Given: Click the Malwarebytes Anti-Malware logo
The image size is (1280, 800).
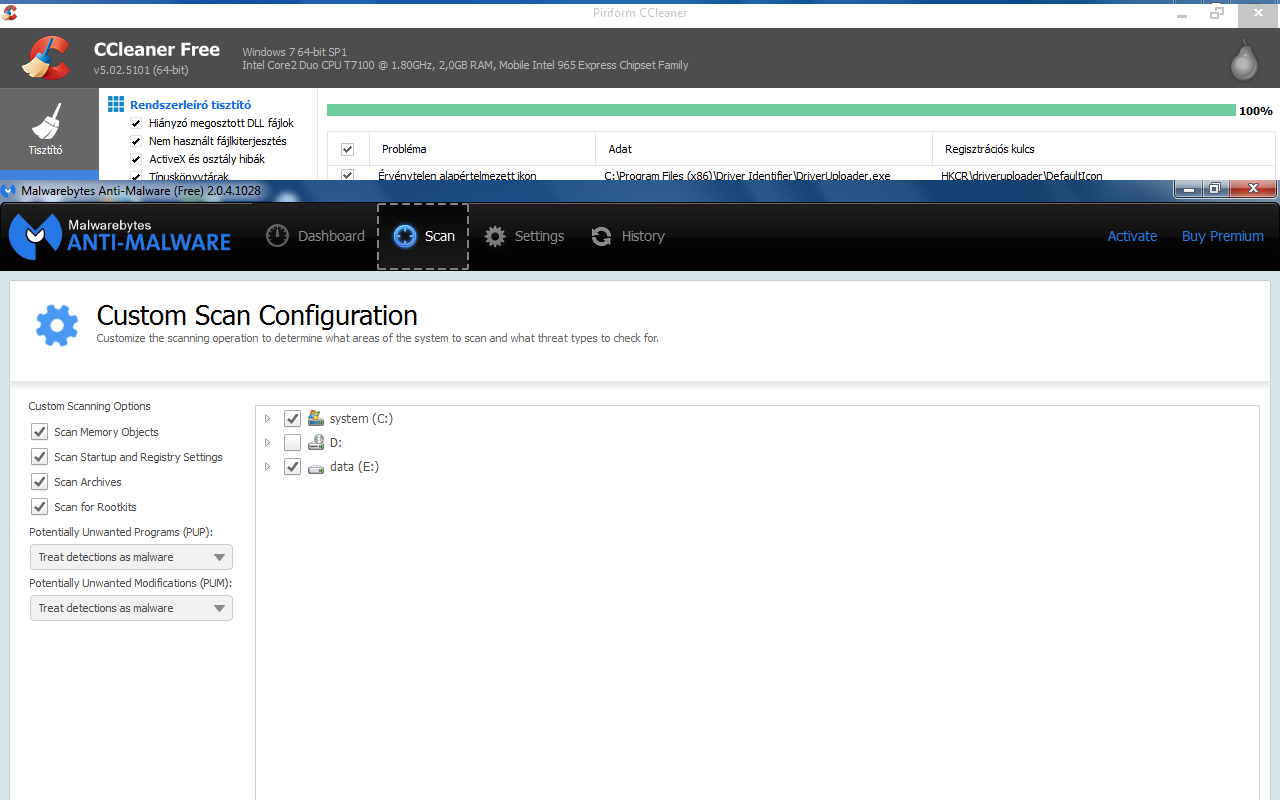Looking at the screenshot, I should 120,236.
